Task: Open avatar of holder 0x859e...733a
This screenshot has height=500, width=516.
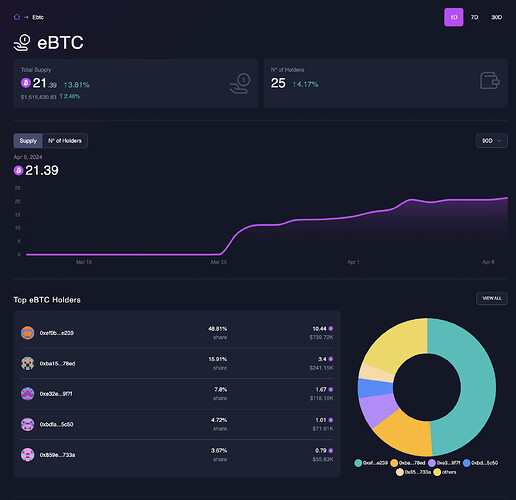Action: [x=28, y=455]
